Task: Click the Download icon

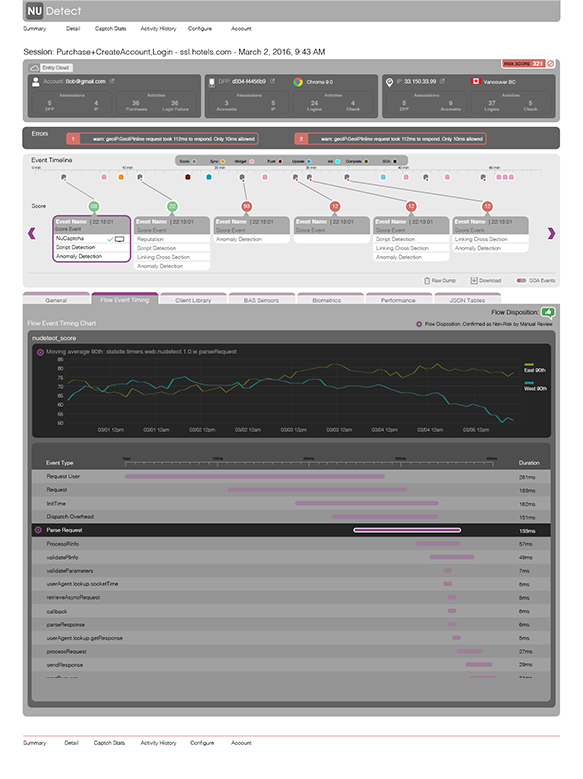Action: 474,281
